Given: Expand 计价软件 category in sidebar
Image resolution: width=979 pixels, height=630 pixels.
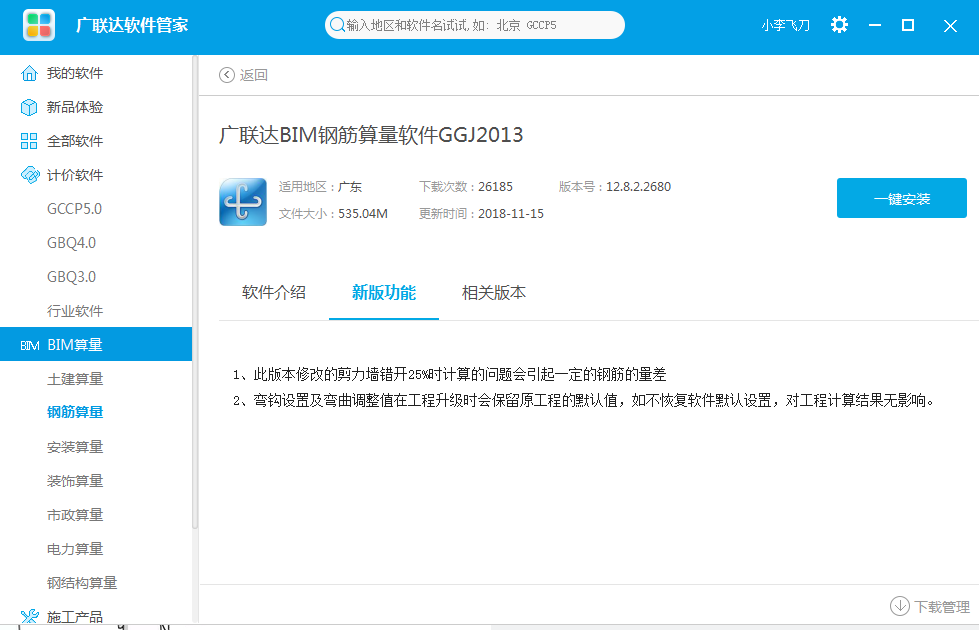Looking at the screenshot, I should click(75, 175).
